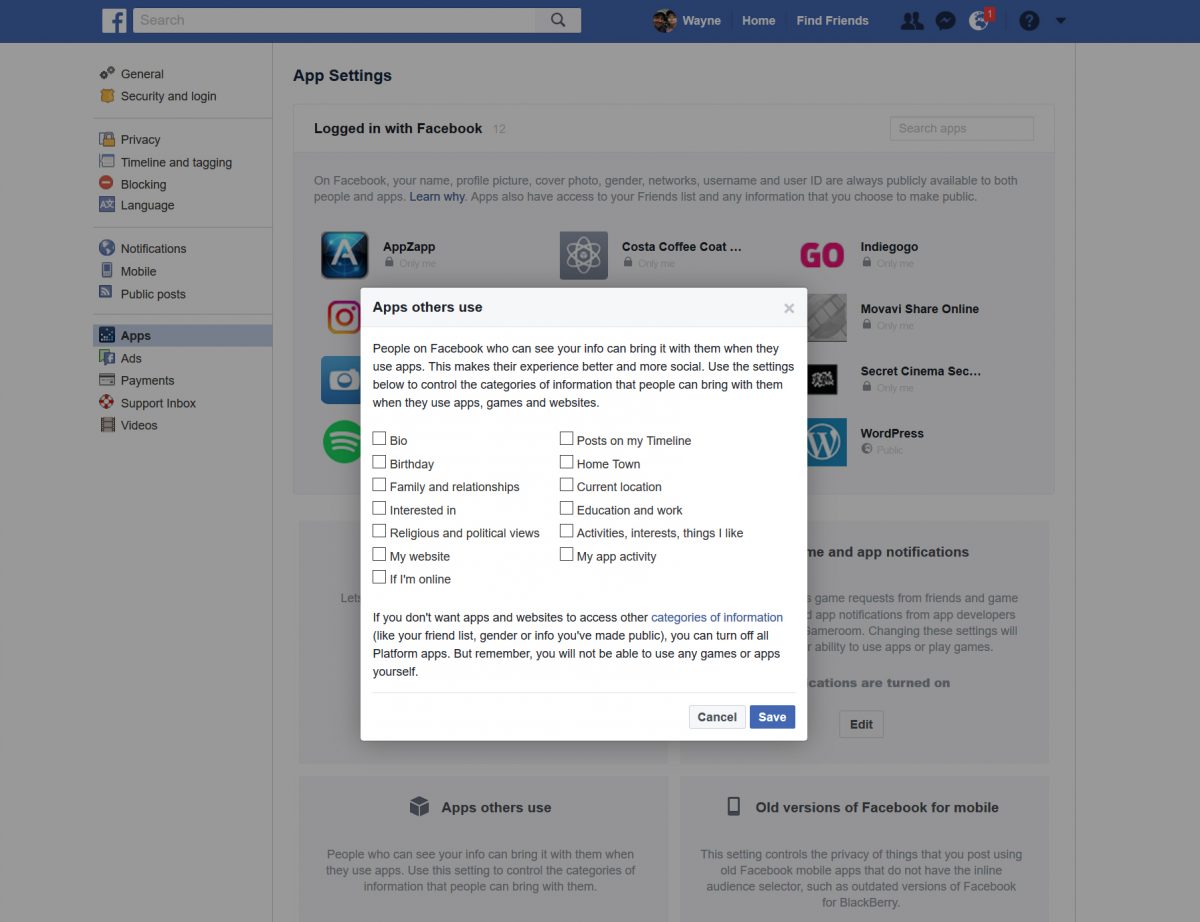Click the Indiegogo GO icon
Image resolution: width=1200 pixels, height=922 pixels.
822,255
